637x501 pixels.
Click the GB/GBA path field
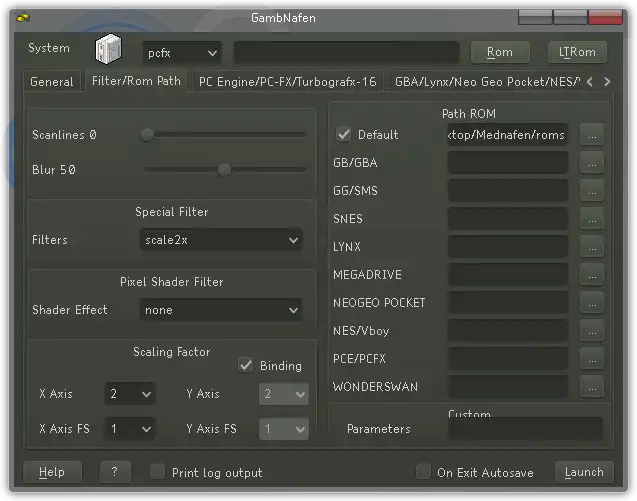[507, 163]
